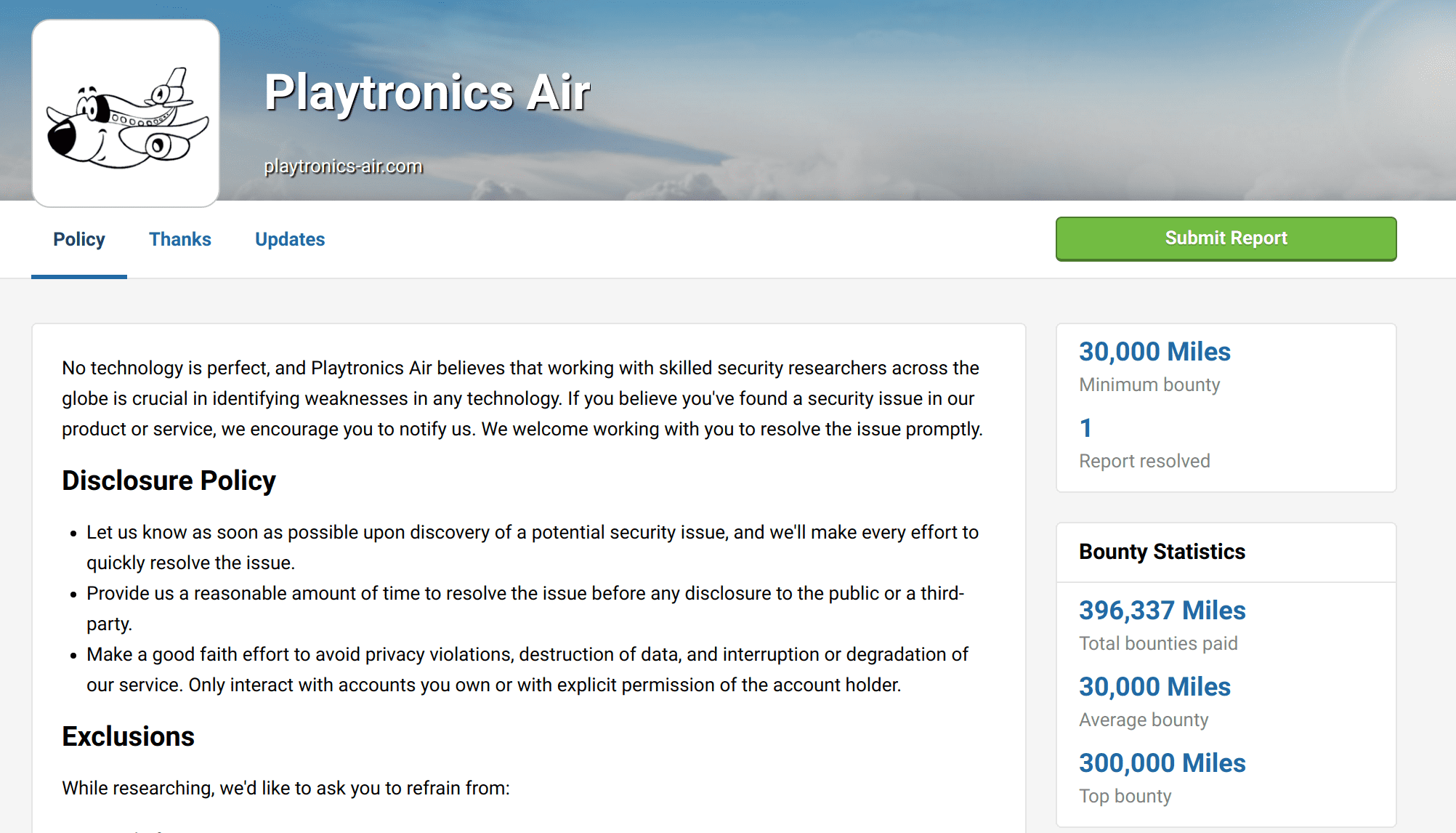Click the Bounty Statistics panel header

1162,552
